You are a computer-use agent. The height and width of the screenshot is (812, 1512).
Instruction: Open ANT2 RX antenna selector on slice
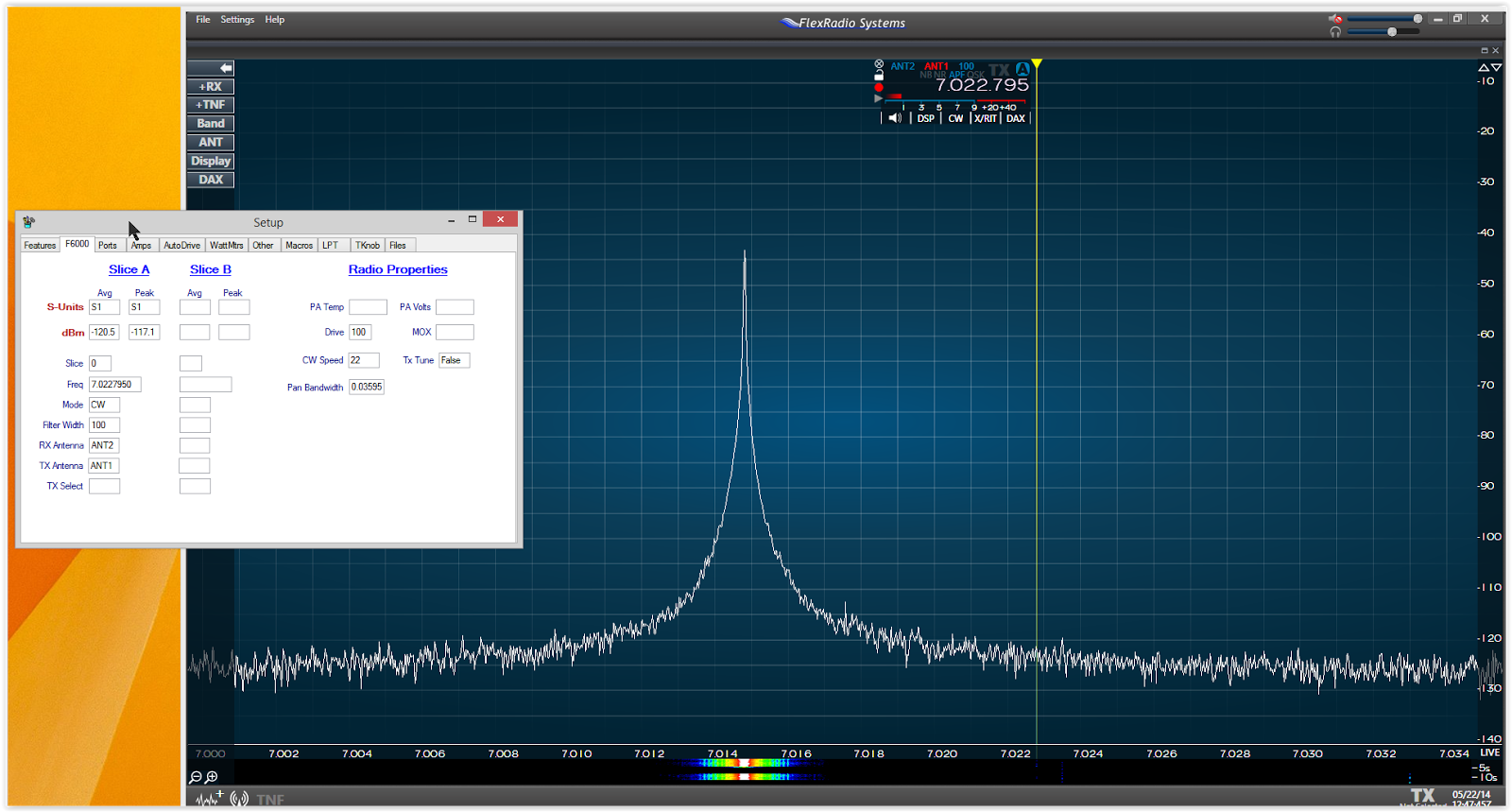coord(902,66)
